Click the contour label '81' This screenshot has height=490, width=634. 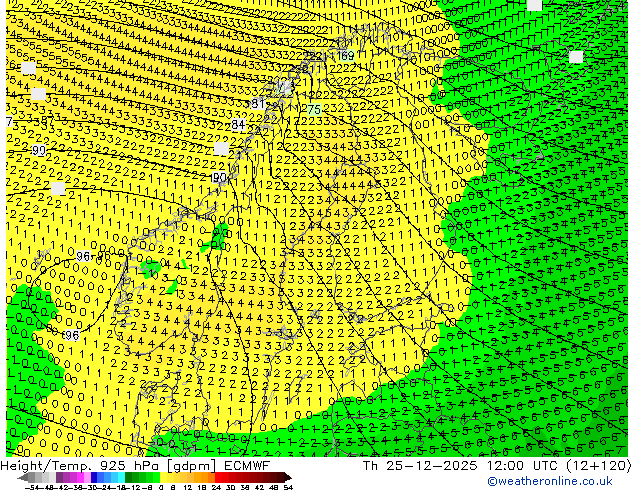click(x=258, y=103)
